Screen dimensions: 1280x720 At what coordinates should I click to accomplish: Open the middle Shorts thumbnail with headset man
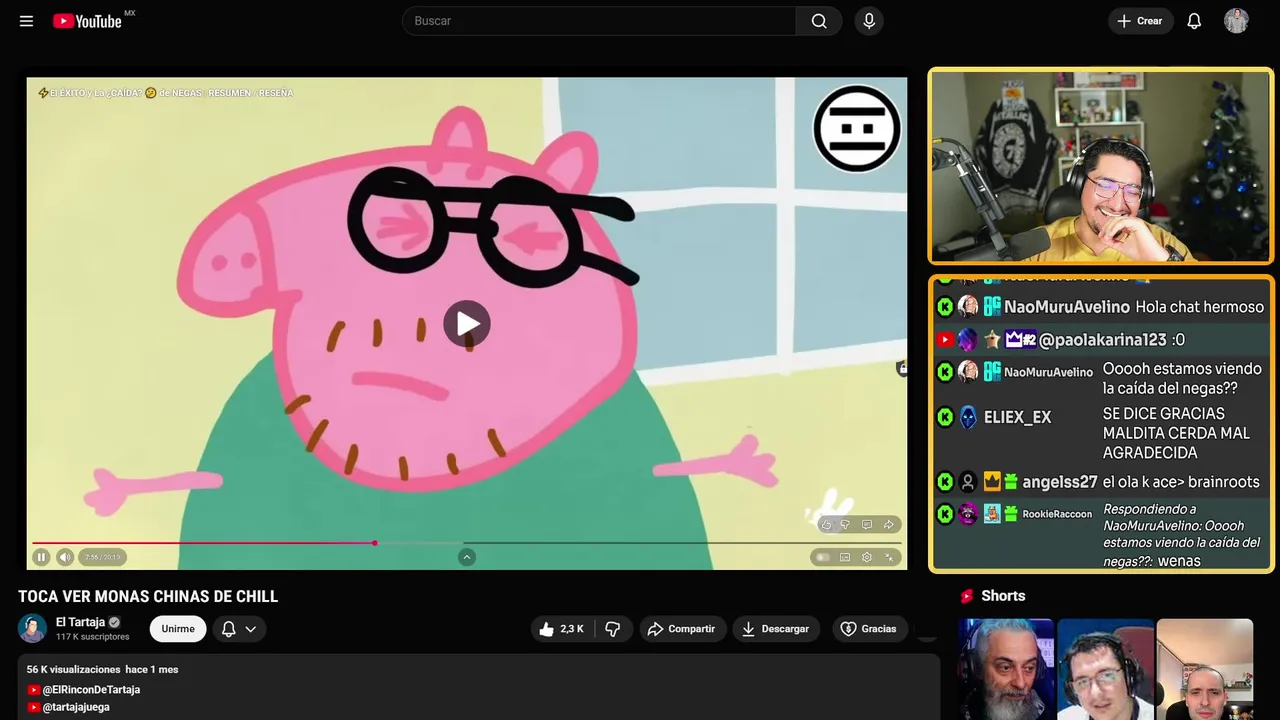pyautogui.click(x=1105, y=669)
